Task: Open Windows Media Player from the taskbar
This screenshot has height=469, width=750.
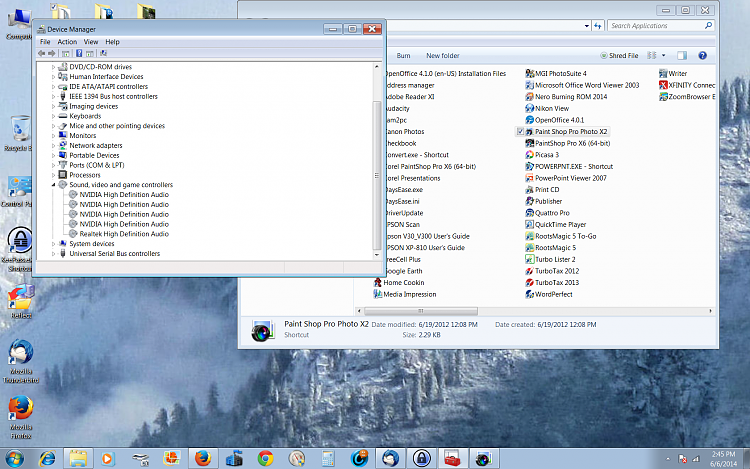Action: (108, 459)
